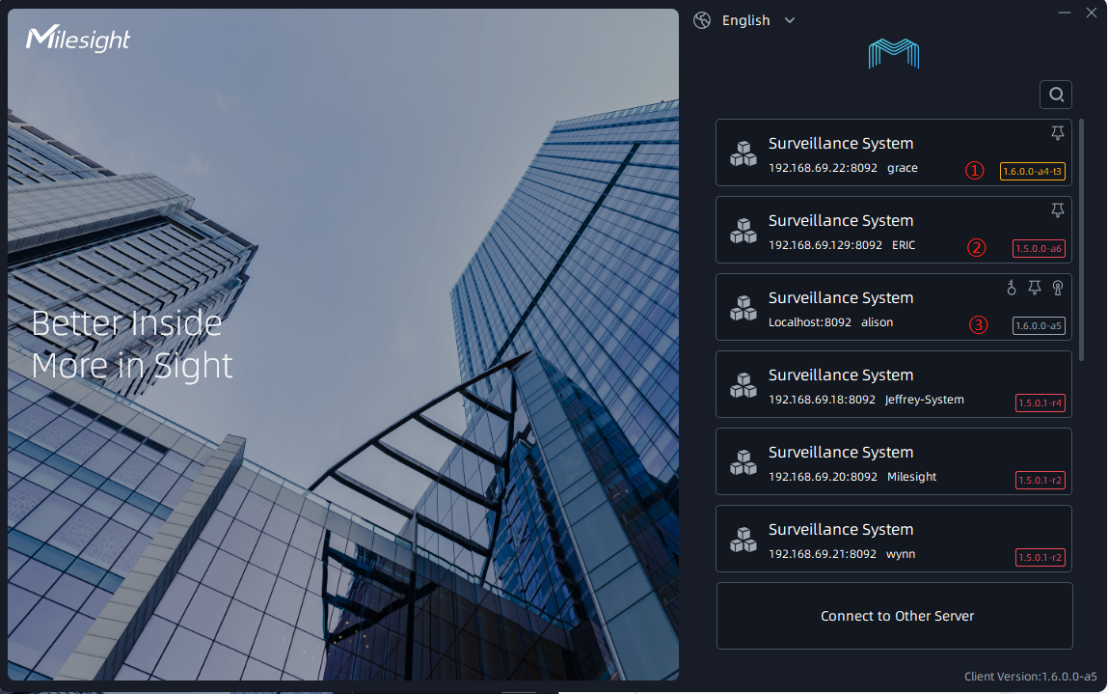1108x694 pixels.
Task: Click the 1.5.0.1-r2 badge on wynn server
Action: pos(1040,557)
